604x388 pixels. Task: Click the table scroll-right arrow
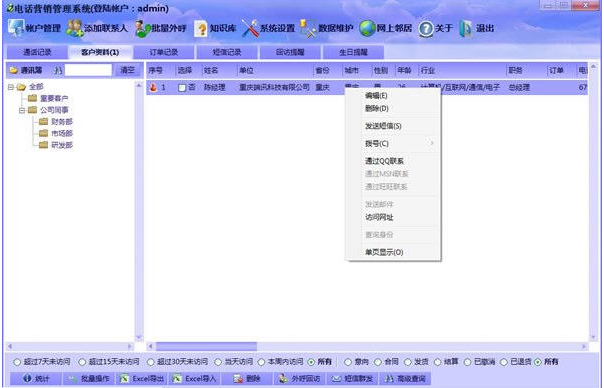click(584, 346)
